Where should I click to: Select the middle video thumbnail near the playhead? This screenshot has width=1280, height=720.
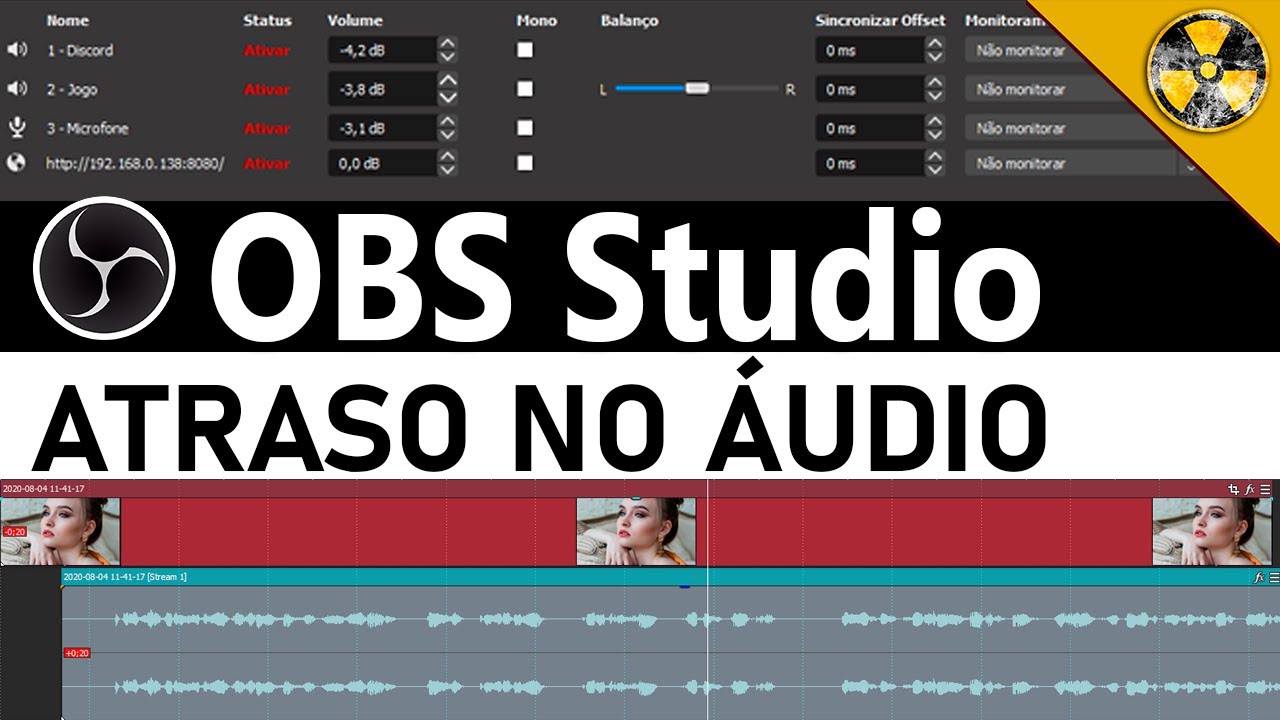click(x=636, y=532)
